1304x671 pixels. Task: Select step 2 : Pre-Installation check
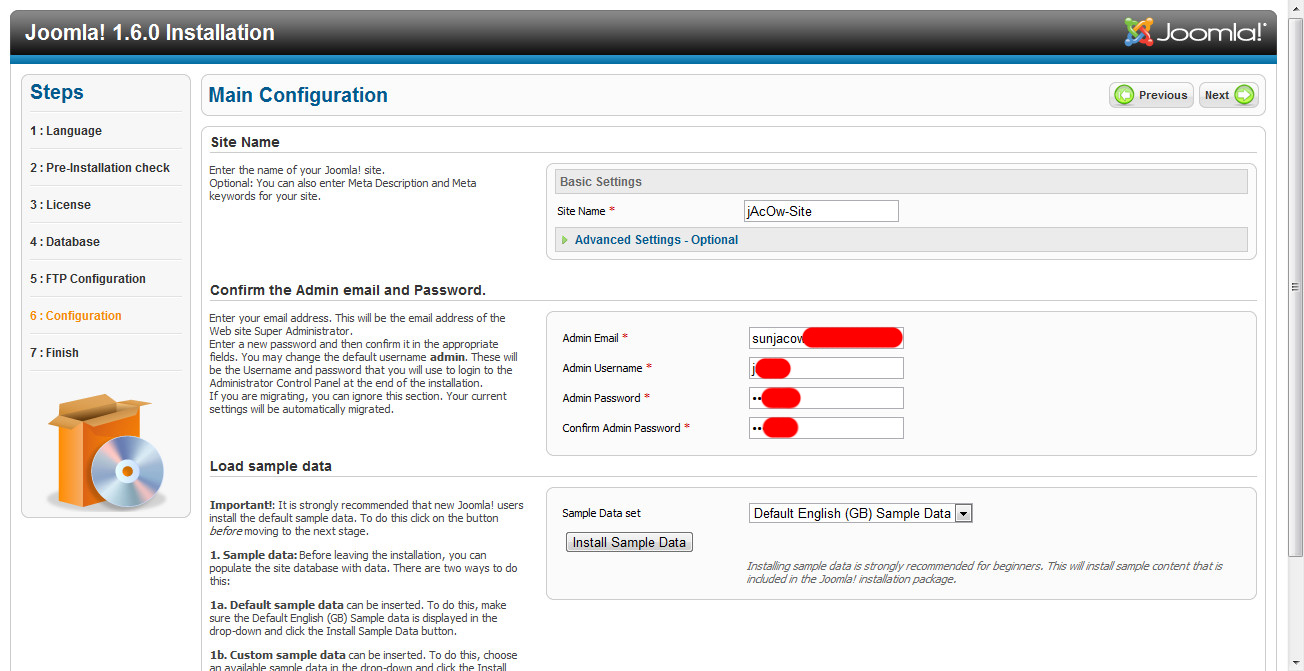100,168
